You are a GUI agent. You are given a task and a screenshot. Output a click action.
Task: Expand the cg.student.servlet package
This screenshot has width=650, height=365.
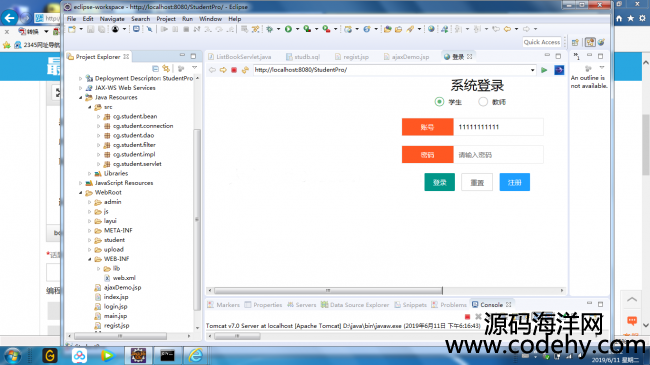pos(99,164)
